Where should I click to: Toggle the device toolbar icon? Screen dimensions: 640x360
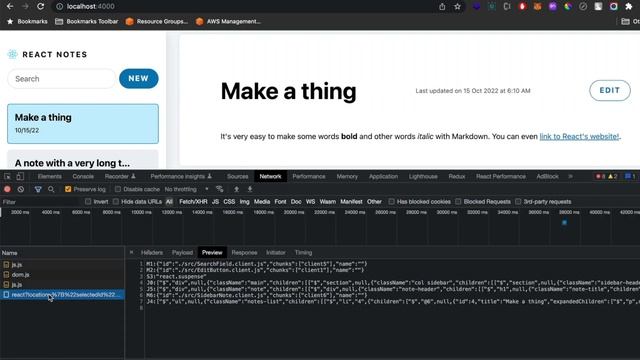click(20, 176)
